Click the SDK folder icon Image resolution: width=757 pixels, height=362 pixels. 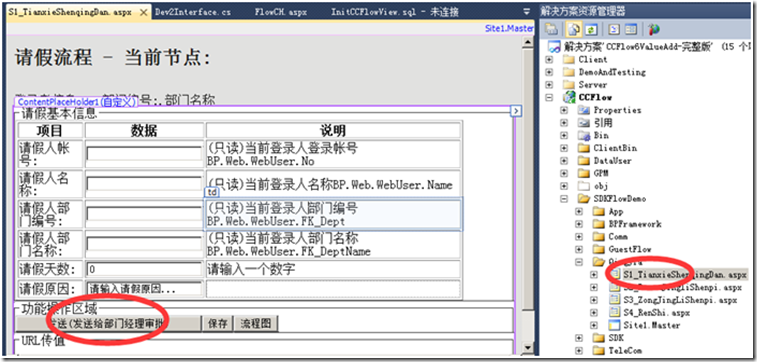[x=599, y=337]
